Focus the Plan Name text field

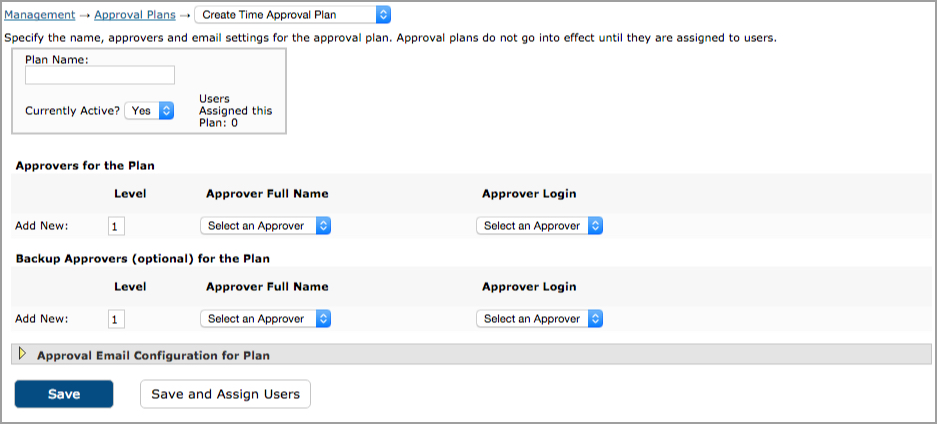[100, 75]
